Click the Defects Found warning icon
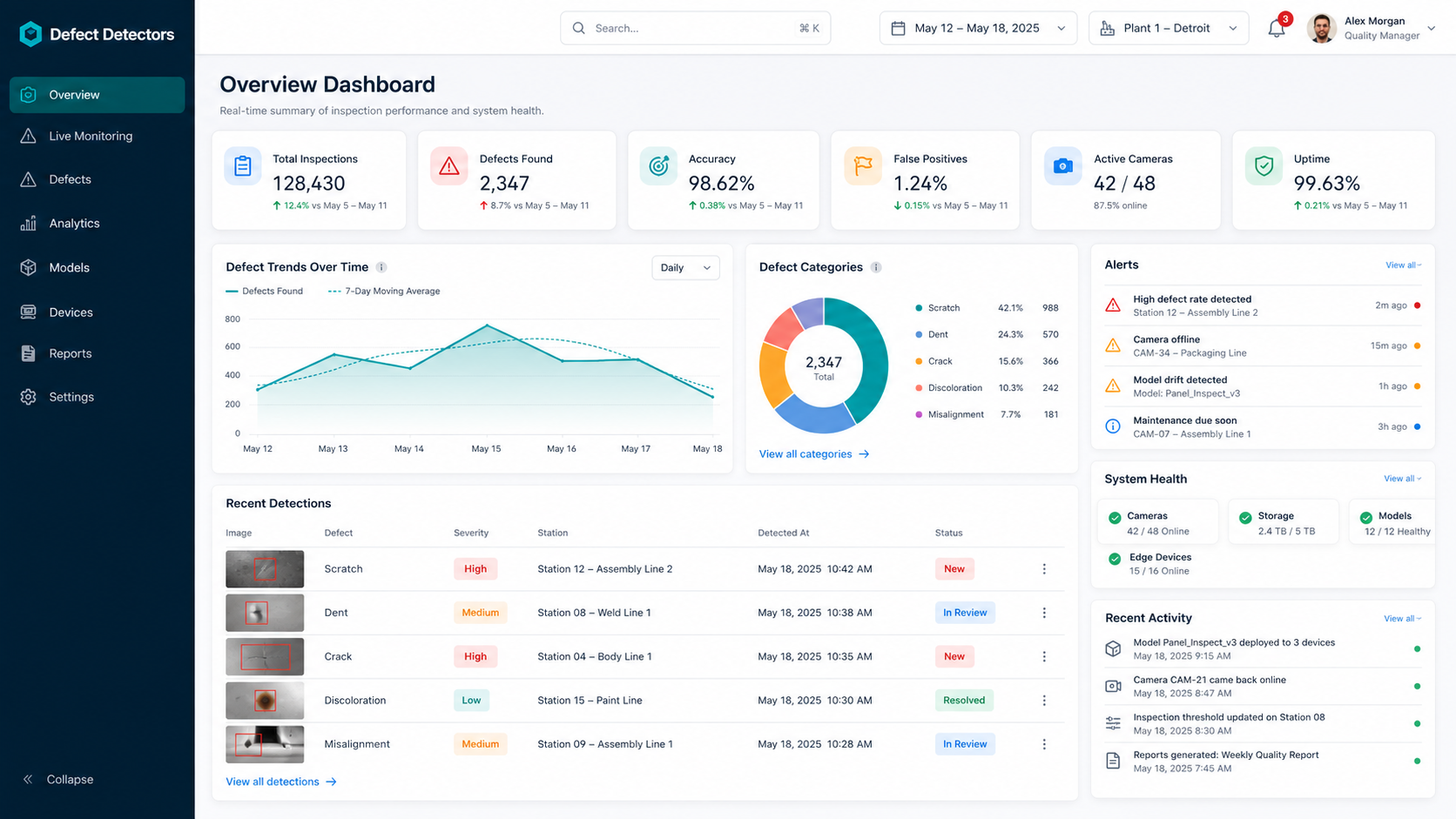This screenshot has width=1456, height=819. (x=448, y=166)
